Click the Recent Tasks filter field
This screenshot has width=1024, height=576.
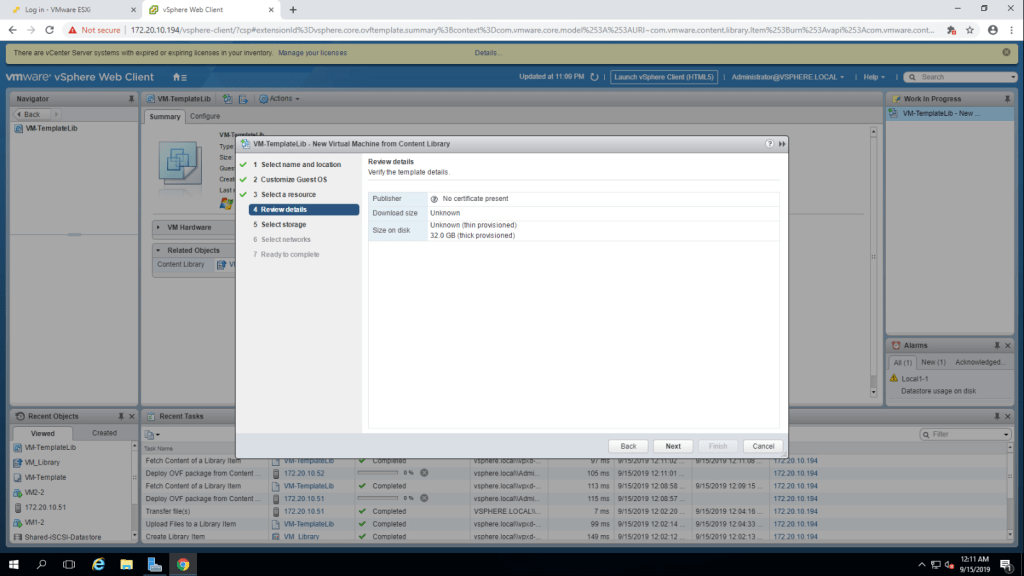[966, 435]
